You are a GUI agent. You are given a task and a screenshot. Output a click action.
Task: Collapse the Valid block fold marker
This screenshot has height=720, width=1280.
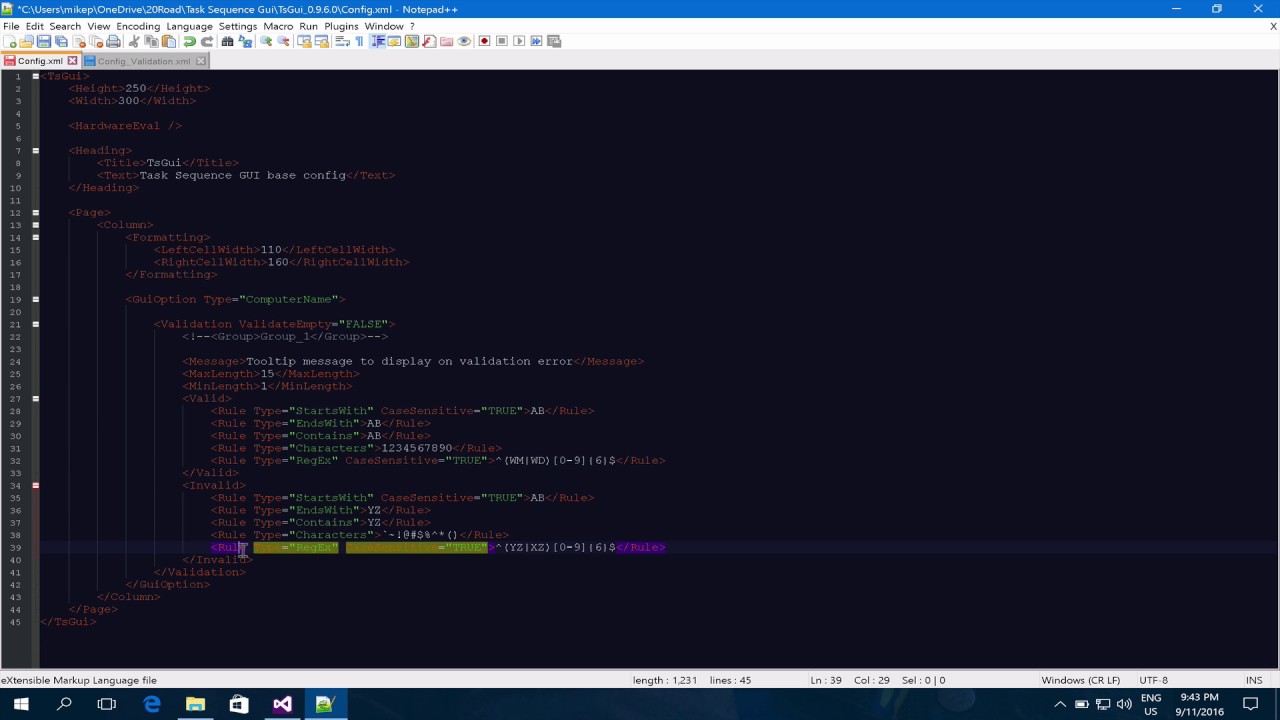coord(35,398)
